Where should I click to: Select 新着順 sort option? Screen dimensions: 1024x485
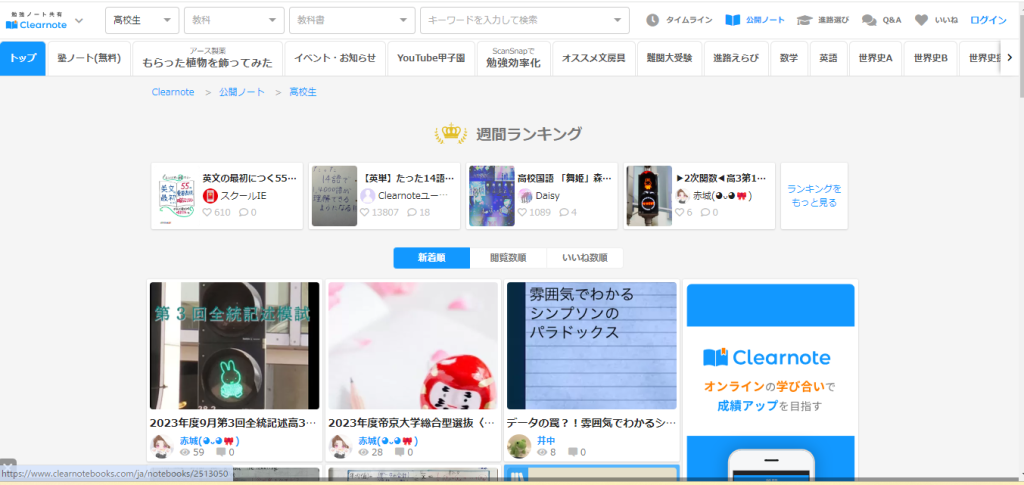click(x=431, y=258)
